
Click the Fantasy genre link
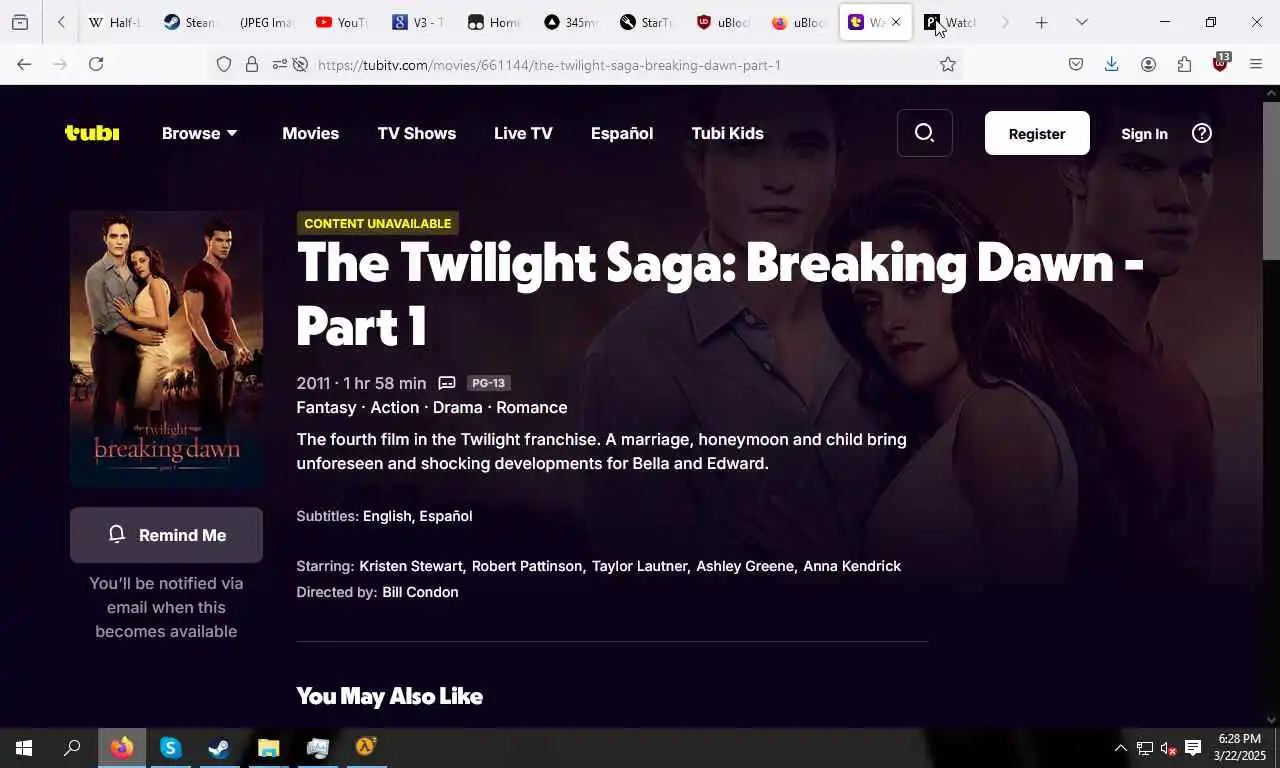tap(326, 407)
